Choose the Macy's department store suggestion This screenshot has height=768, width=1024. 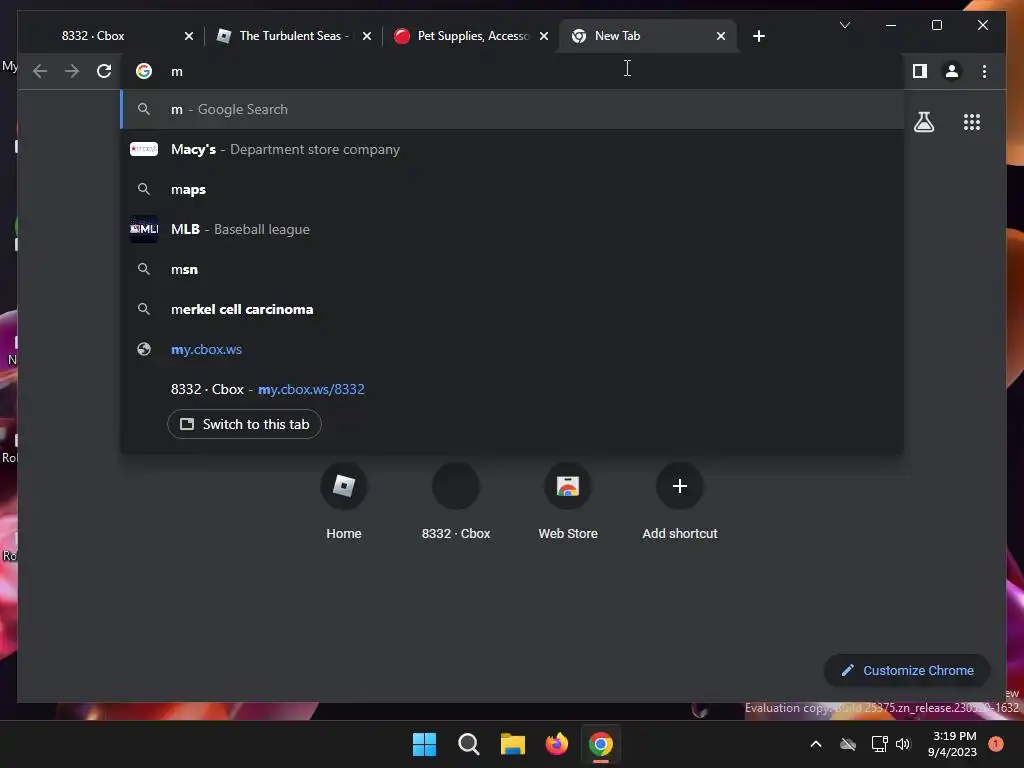512,150
